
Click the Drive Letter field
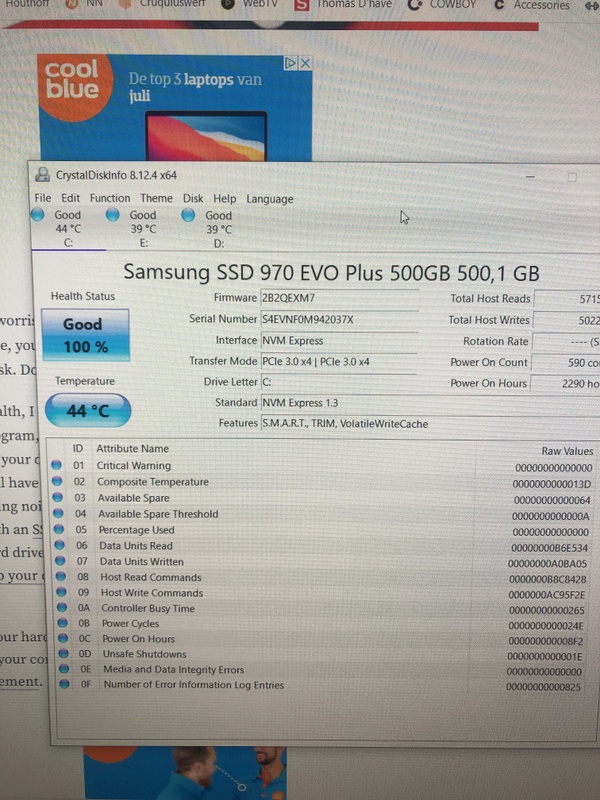pos(339,382)
